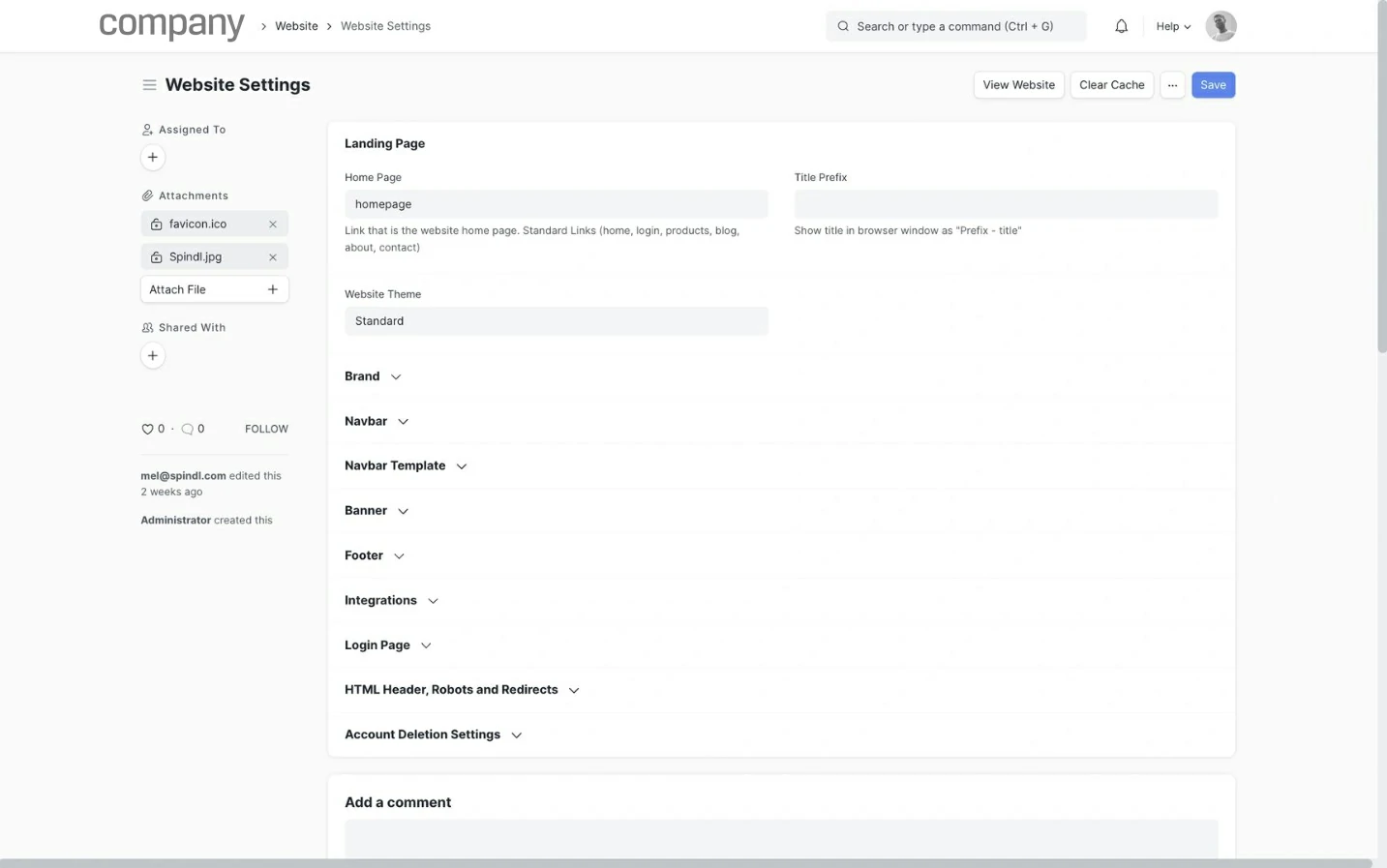The height and width of the screenshot is (868, 1387).
Task: Remove the Spindl.jpg attachment
Action: click(x=273, y=257)
